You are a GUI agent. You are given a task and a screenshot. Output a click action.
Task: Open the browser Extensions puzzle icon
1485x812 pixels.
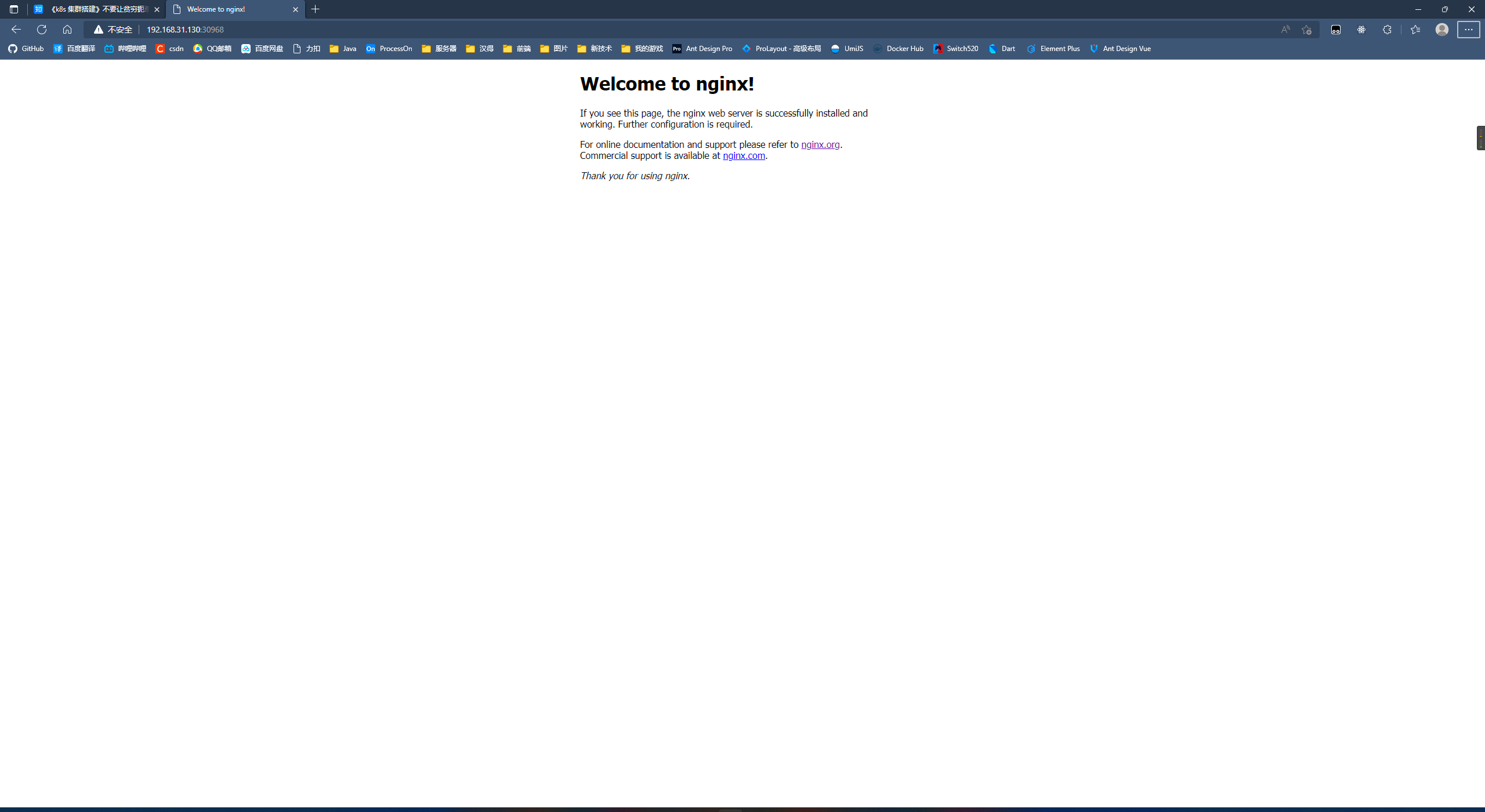[1387, 30]
